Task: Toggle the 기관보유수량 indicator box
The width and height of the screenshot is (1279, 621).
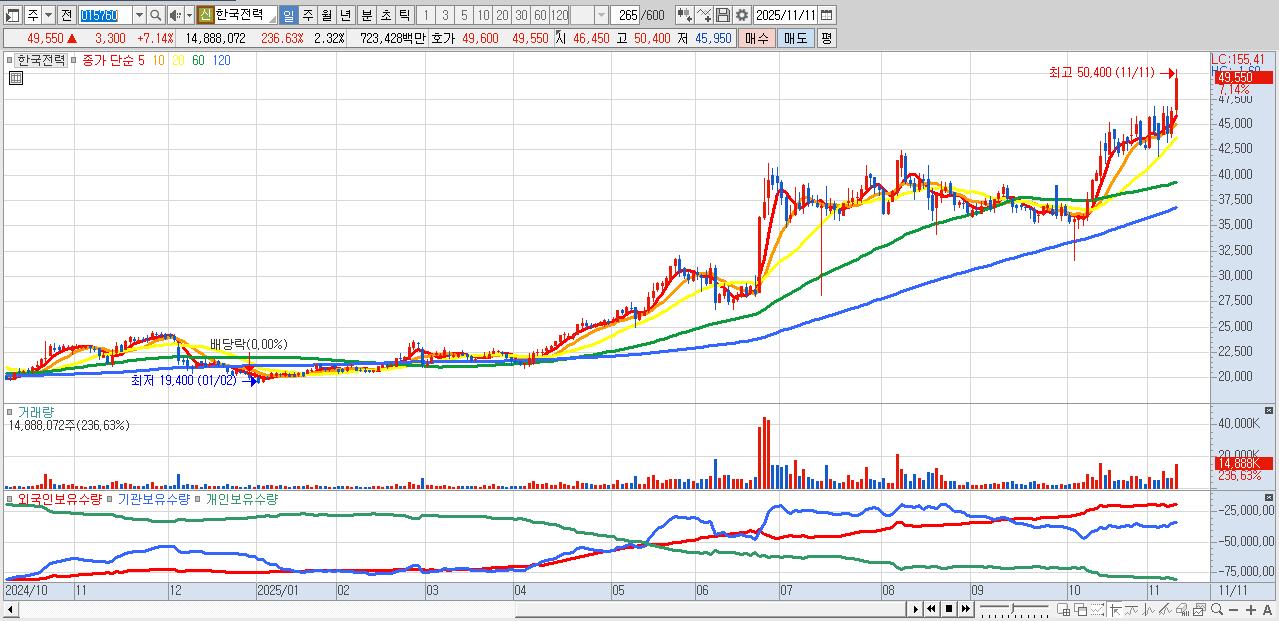Action: click(112, 498)
